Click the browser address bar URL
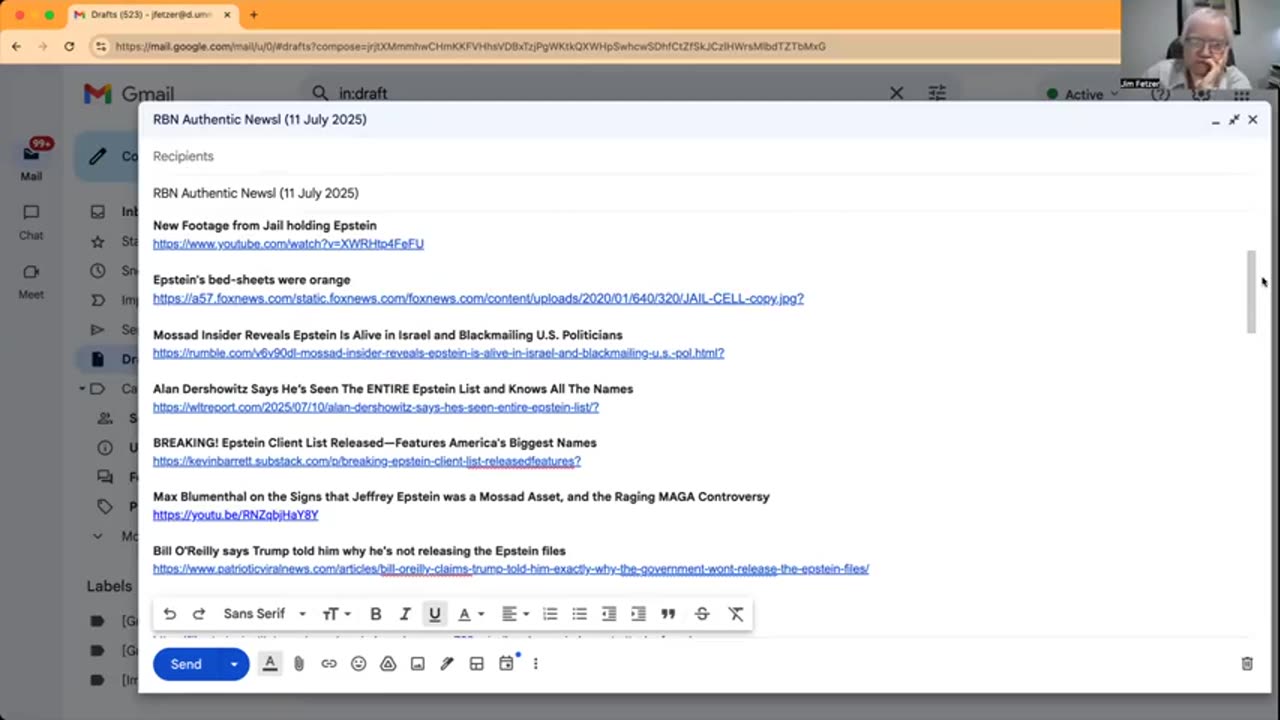This screenshot has width=1280, height=720. point(470,46)
